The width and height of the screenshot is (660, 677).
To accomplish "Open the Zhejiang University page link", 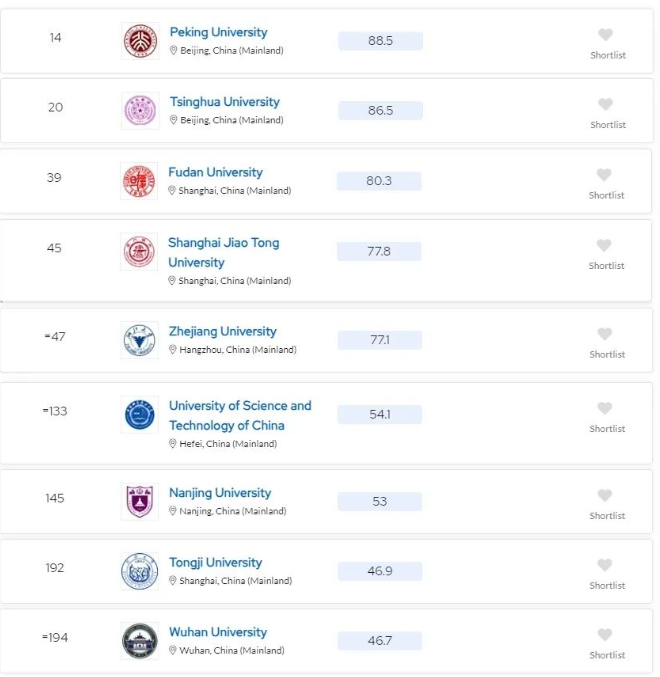I will coord(223,331).
